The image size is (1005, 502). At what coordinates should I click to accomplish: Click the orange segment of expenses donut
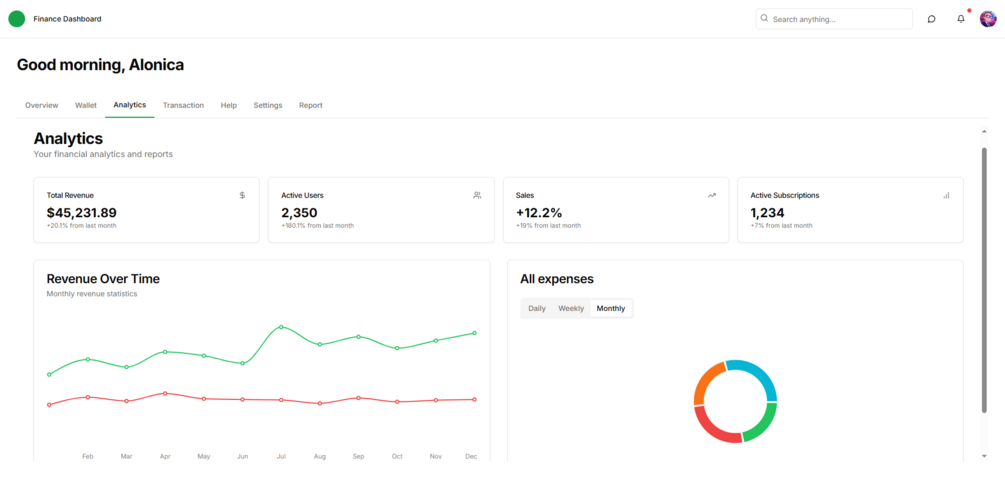705,380
